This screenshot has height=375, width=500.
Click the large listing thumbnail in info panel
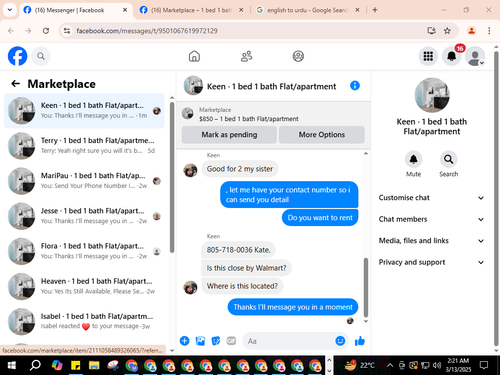pos(432,95)
